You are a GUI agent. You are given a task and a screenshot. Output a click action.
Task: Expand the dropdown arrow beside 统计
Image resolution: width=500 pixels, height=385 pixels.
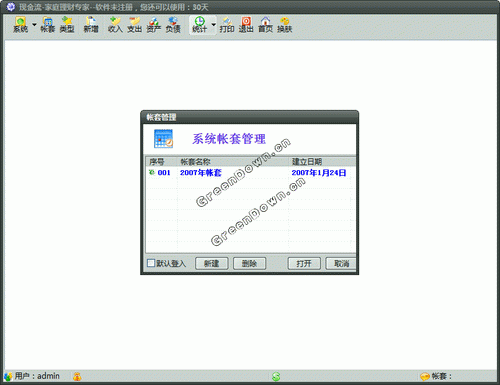213,25
